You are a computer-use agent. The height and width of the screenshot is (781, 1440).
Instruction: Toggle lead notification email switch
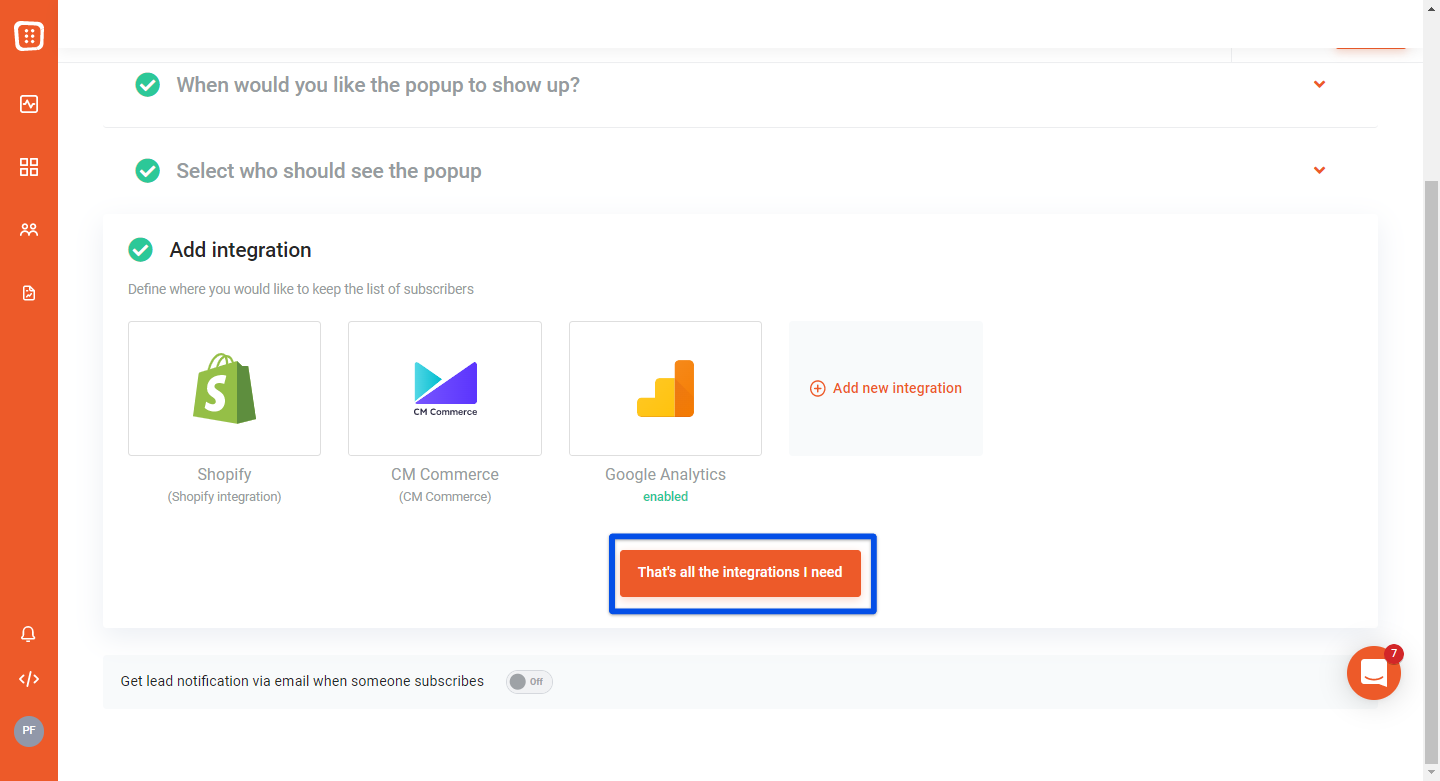[x=529, y=682]
